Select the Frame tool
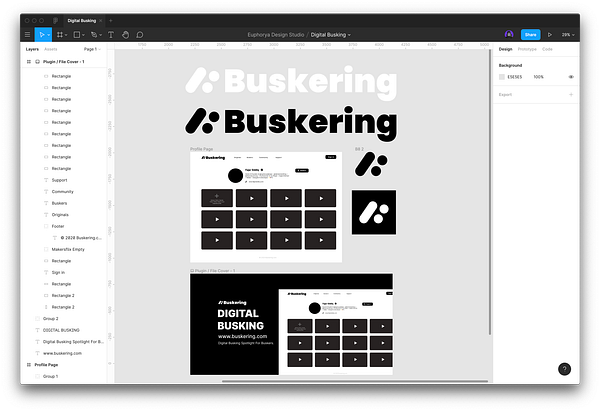 pyautogui.click(x=60, y=35)
